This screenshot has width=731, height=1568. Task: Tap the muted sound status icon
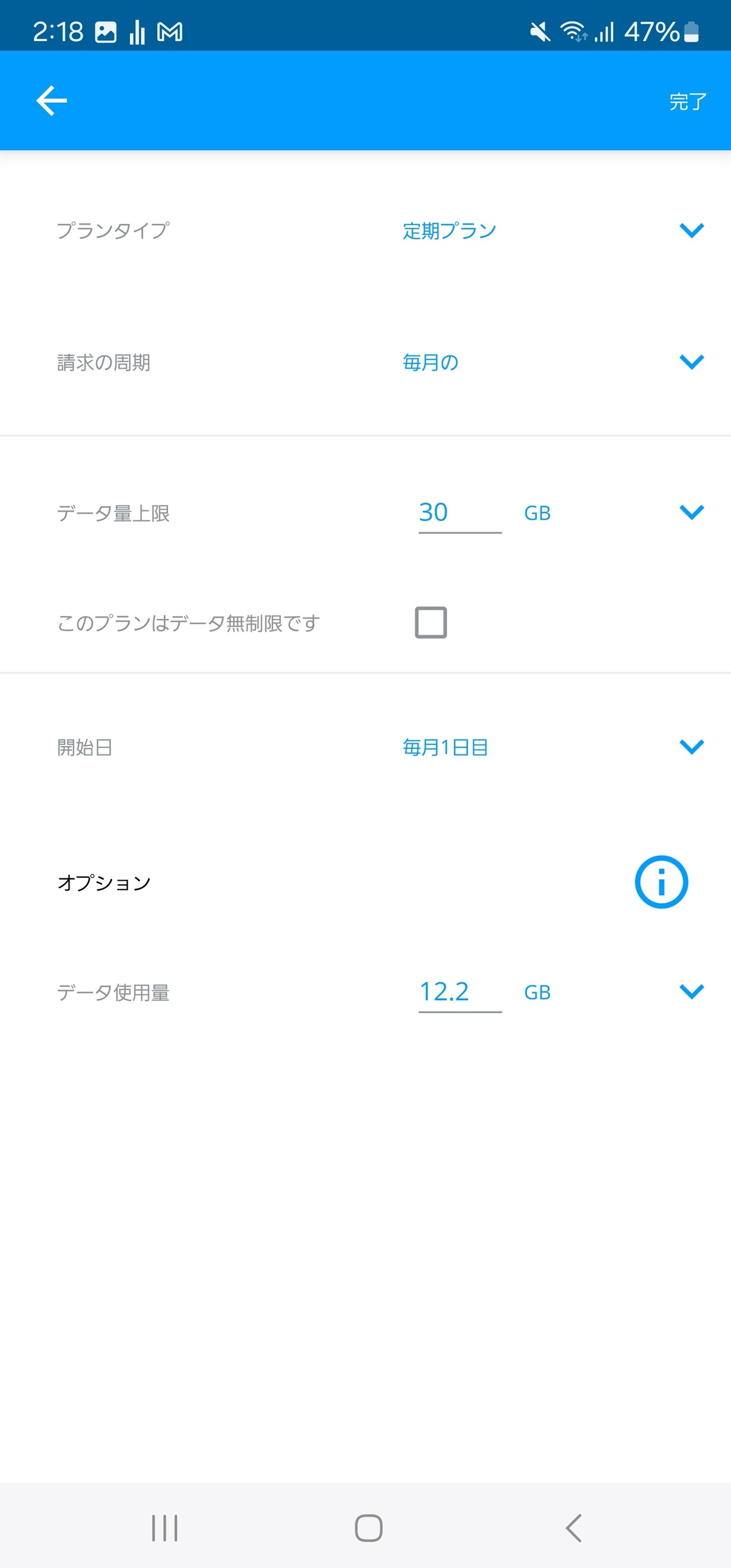tap(539, 31)
